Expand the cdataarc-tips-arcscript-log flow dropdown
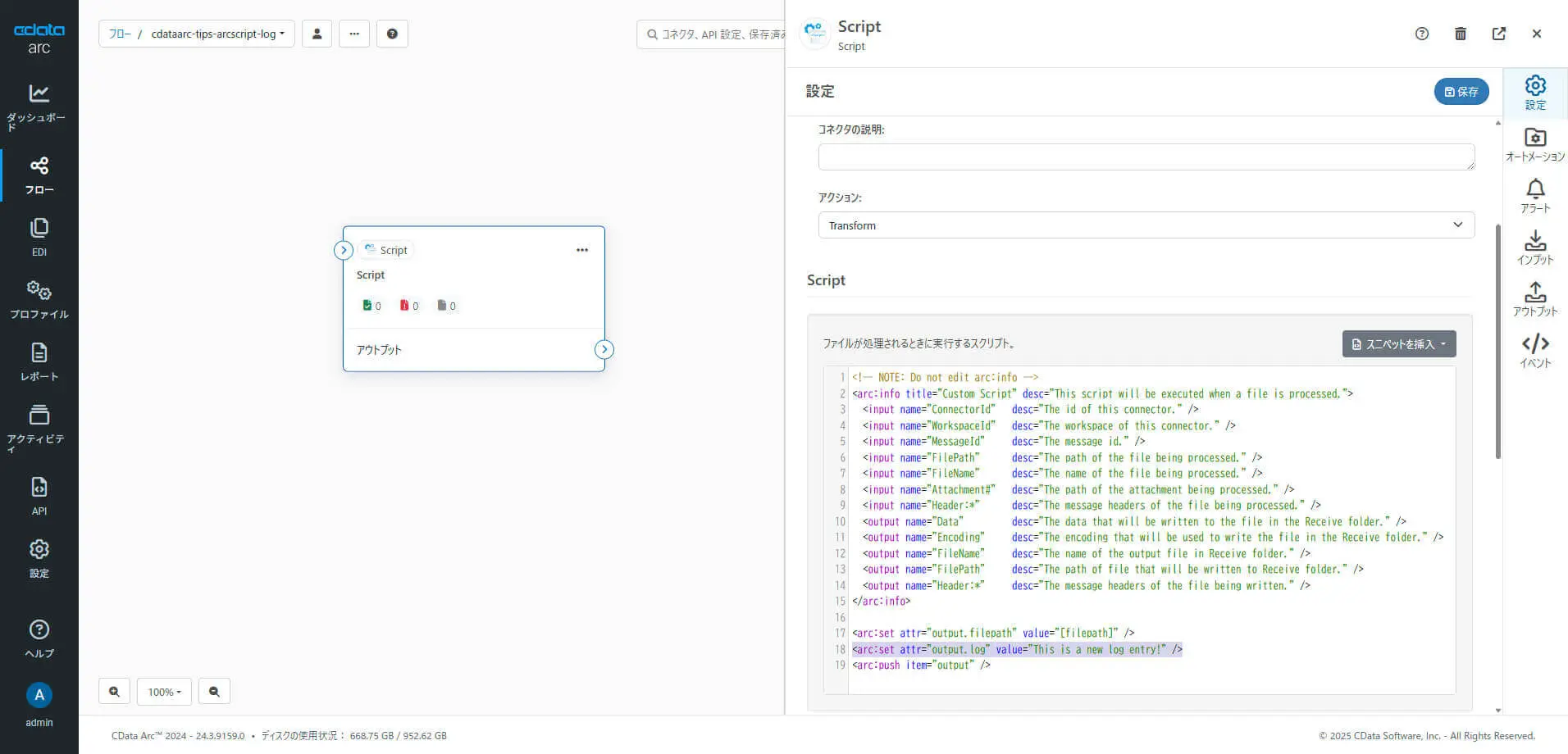The height and width of the screenshot is (754, 1568). (x=218, y=34)
